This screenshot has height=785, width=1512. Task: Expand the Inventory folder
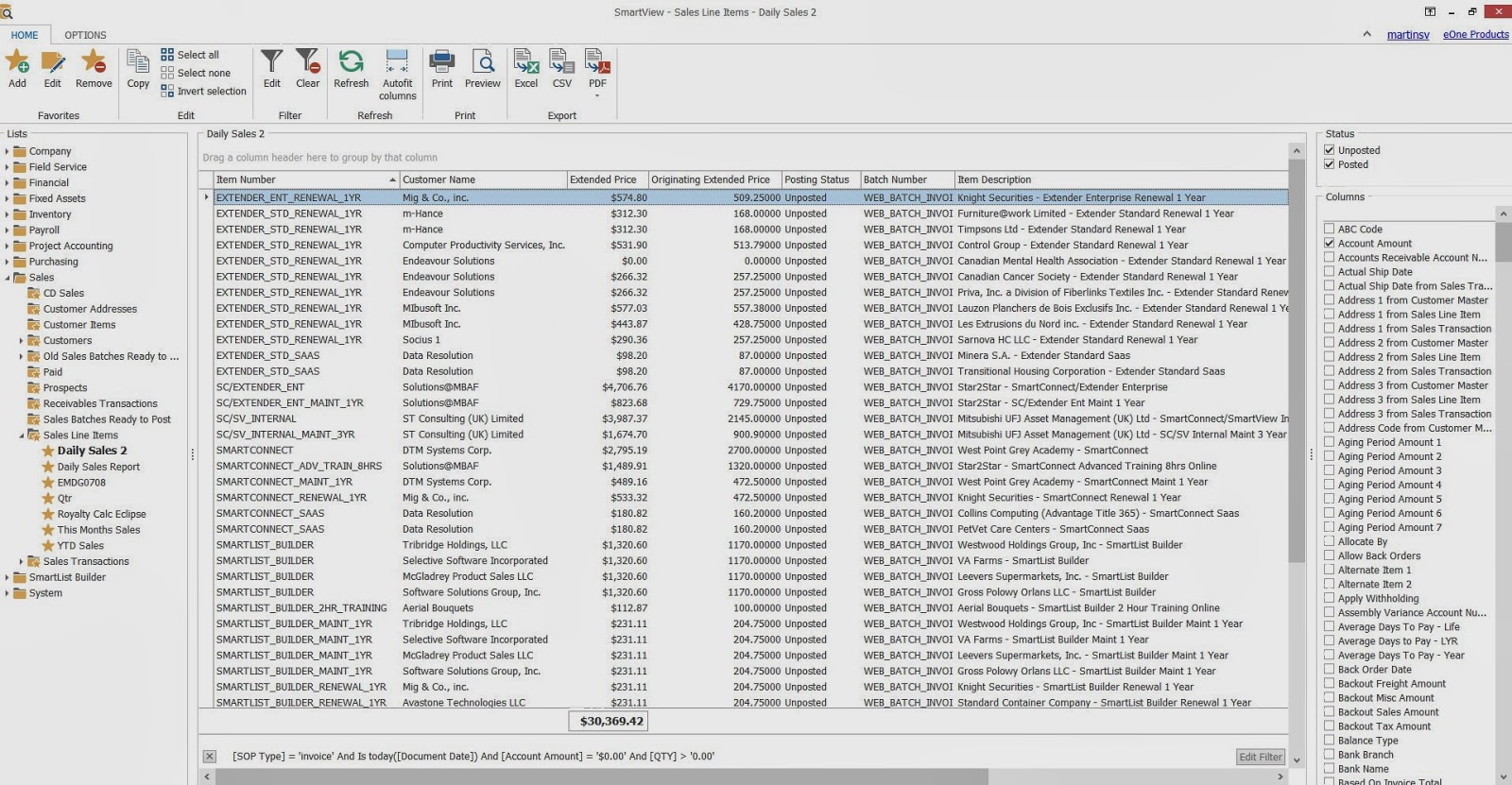coord(7,214)
